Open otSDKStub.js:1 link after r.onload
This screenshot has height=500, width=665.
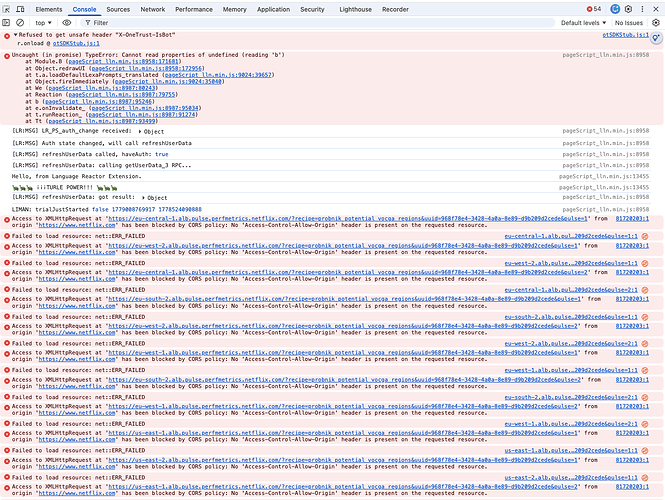[76, 43]
